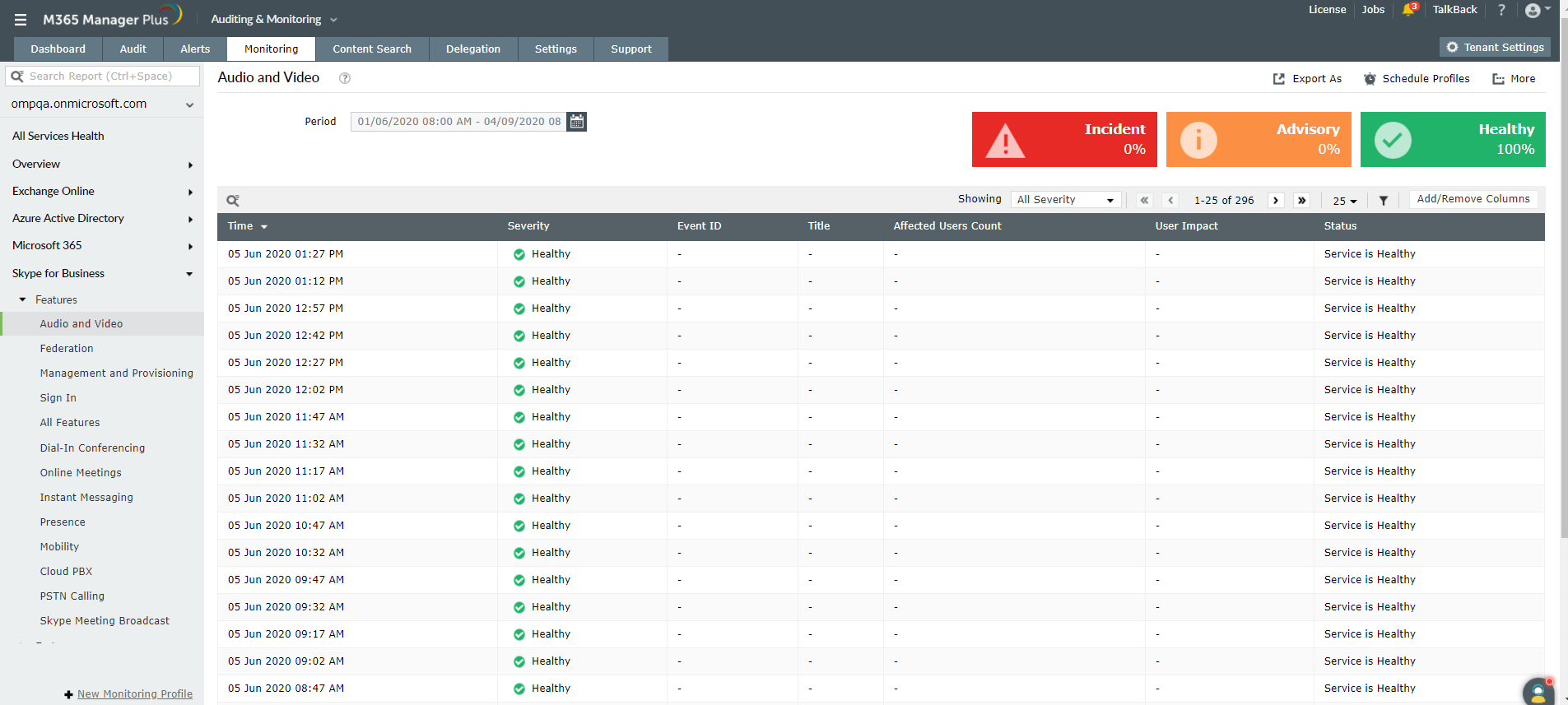Click the Export As icon button
Image resolution: width=1568 pixels, height=705 pixels.
(1307, 79)
